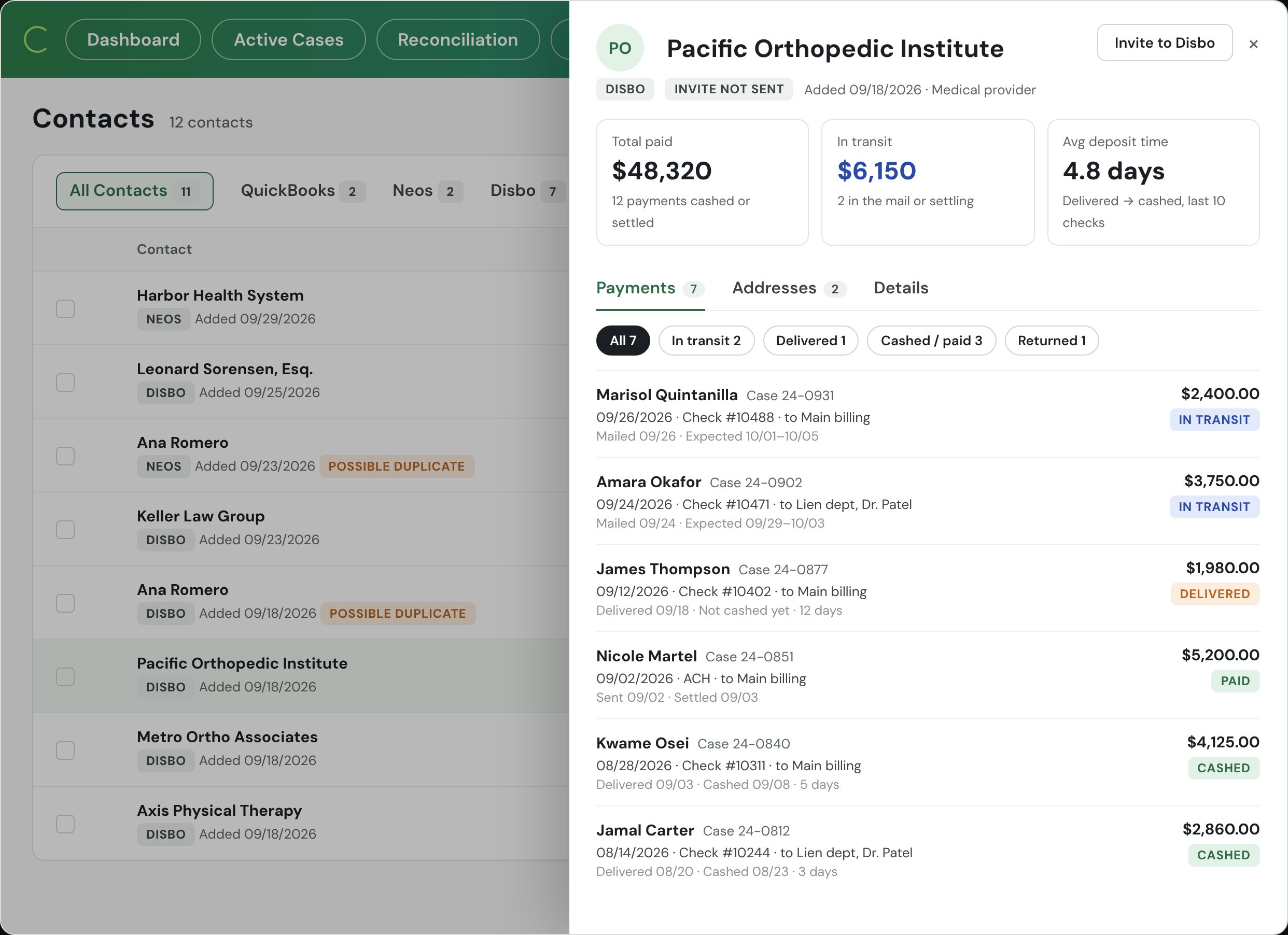1288x935 pixels.
Task: Tick the Metro Ortho Associates checkbox
Action: [x=65, y=750]
